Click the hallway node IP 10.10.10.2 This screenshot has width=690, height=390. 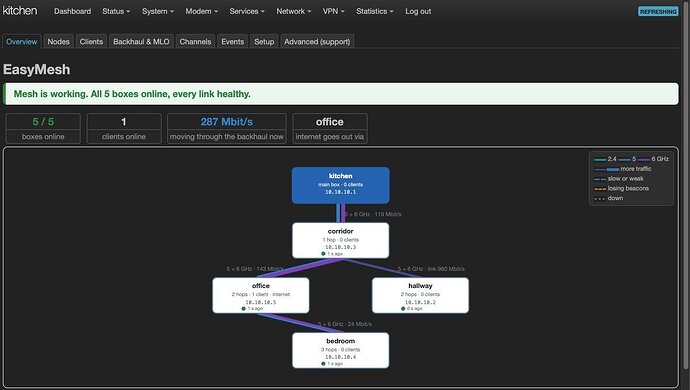point(420,302)
